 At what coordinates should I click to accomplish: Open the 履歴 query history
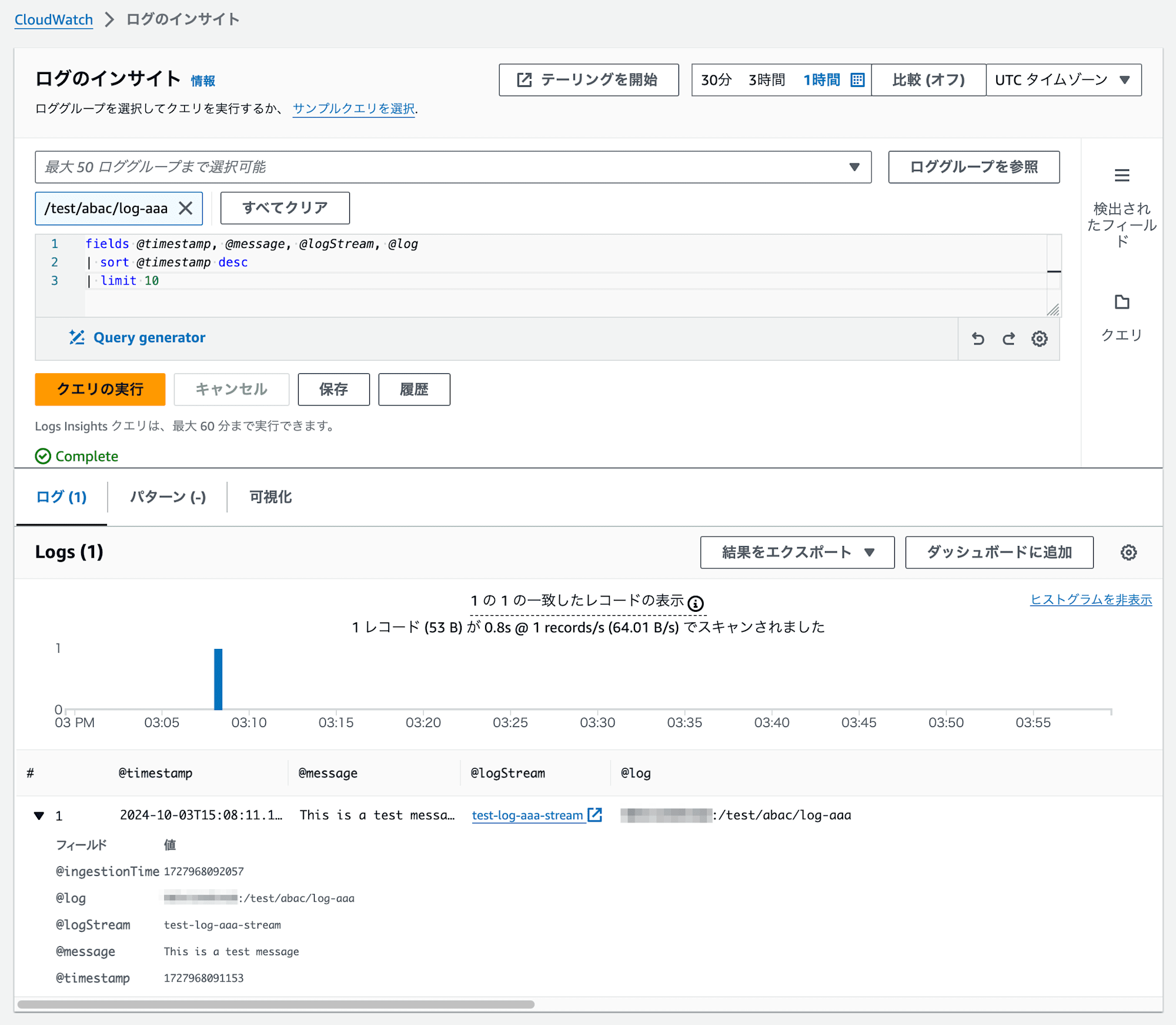coord(414,389)
